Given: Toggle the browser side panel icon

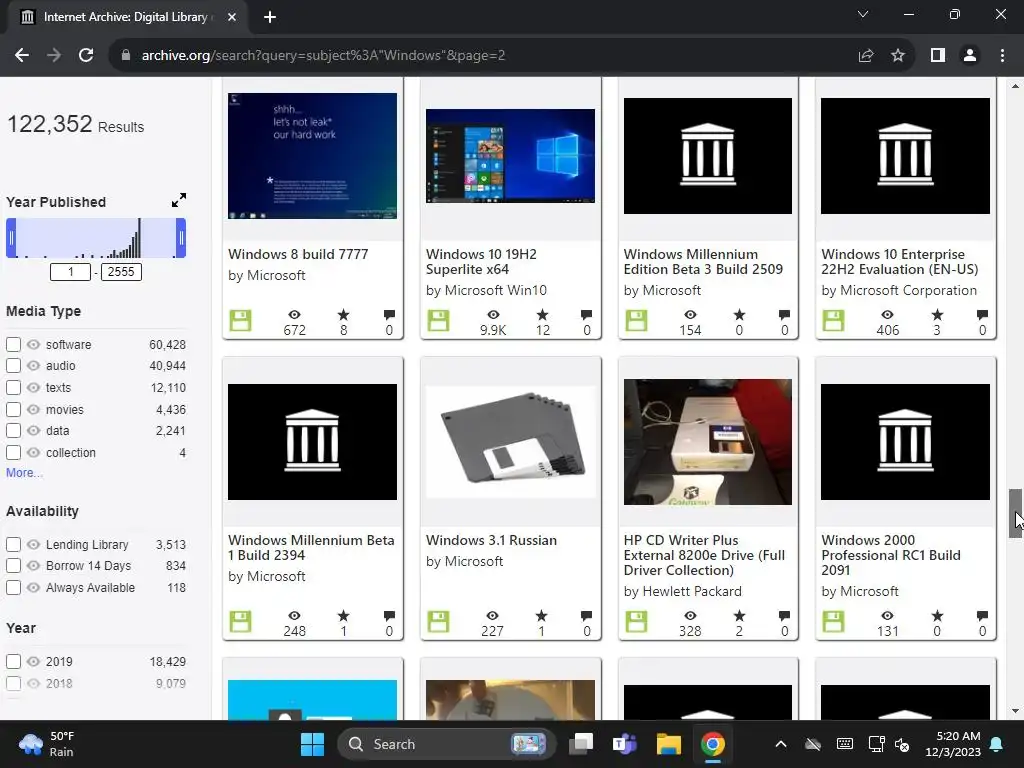Looking at the screenshot, I should 938,56.
